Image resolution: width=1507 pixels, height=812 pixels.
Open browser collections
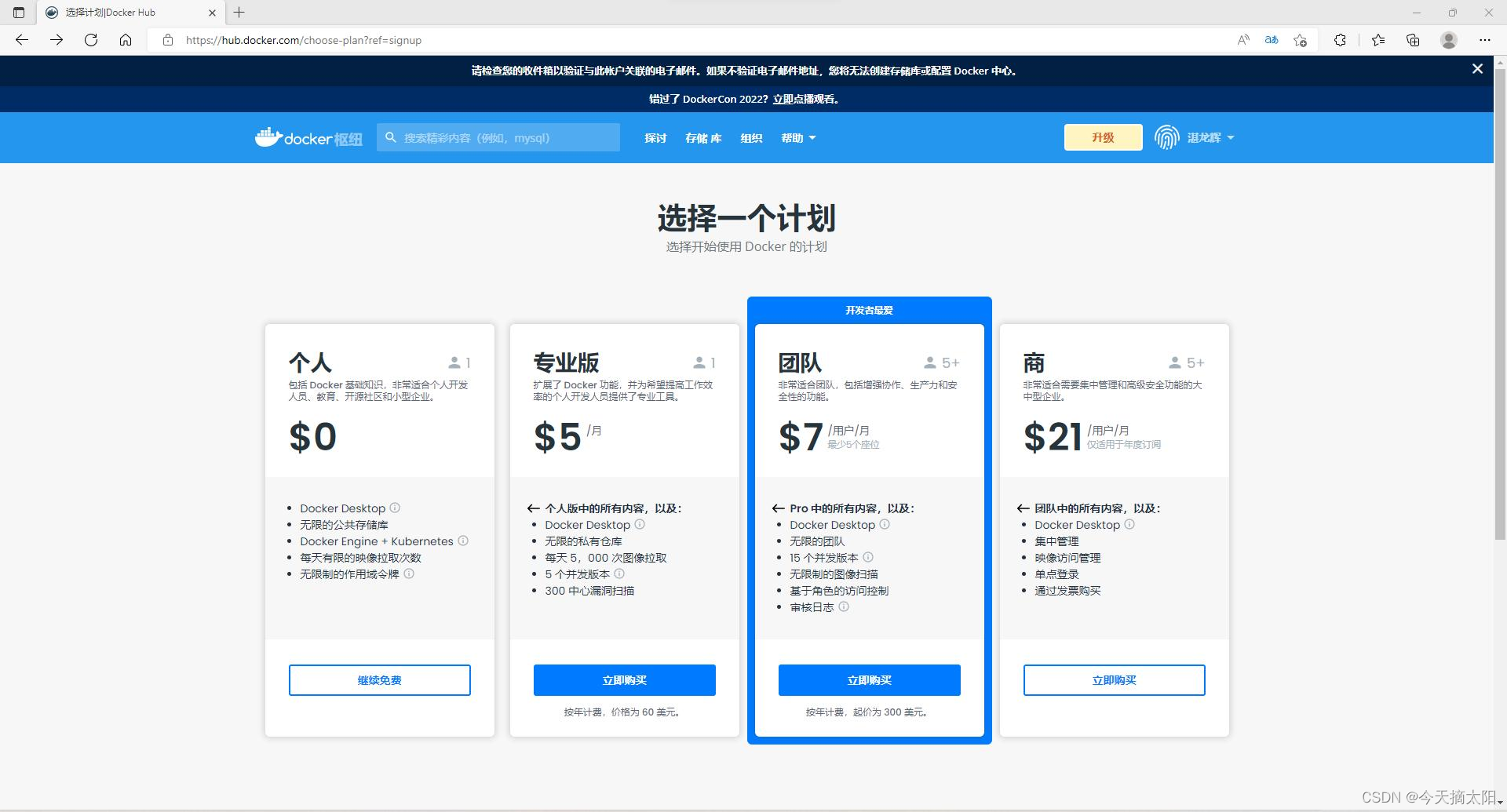(1413, 40)
